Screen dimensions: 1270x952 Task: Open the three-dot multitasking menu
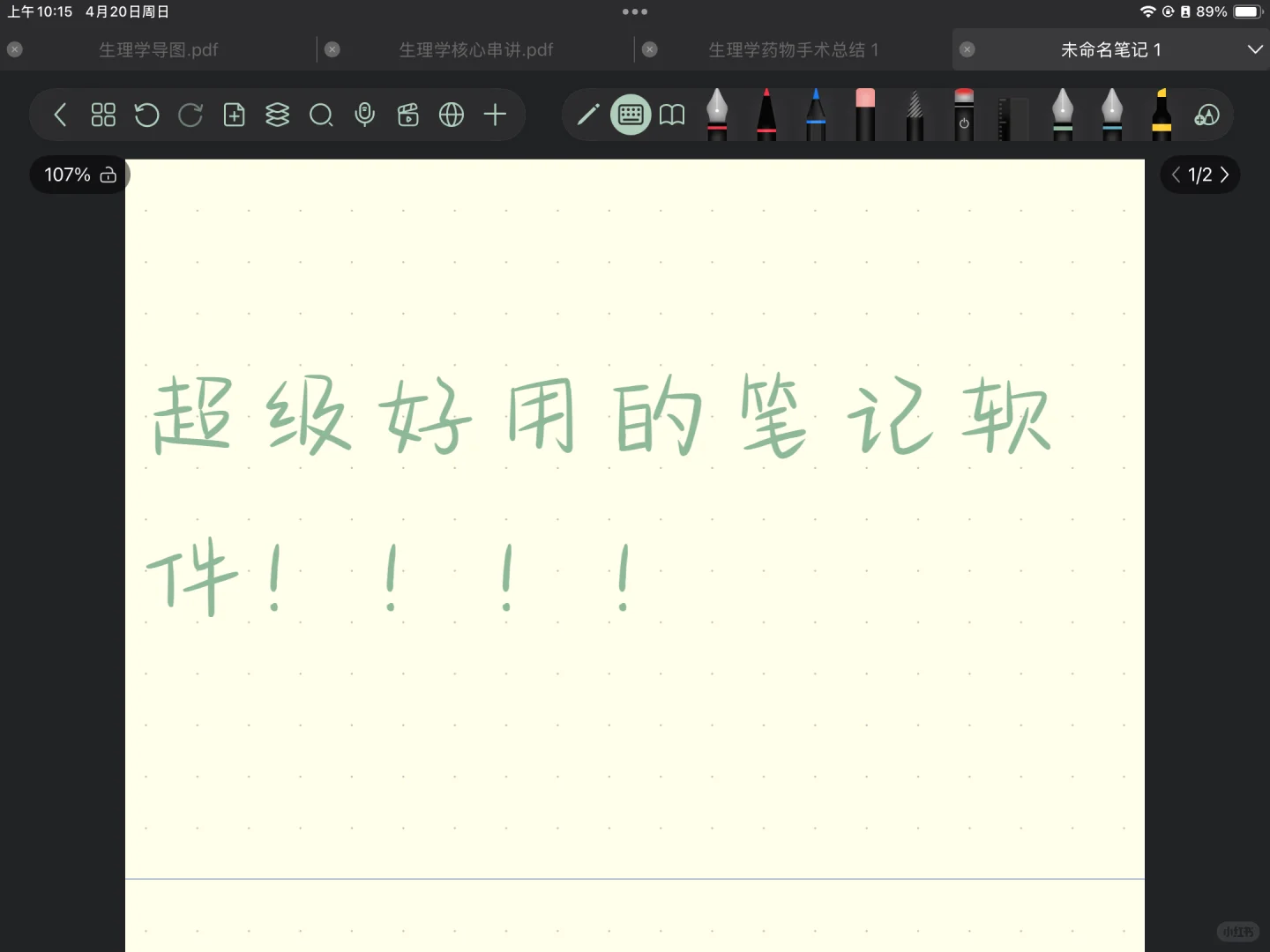coord(635,11)
